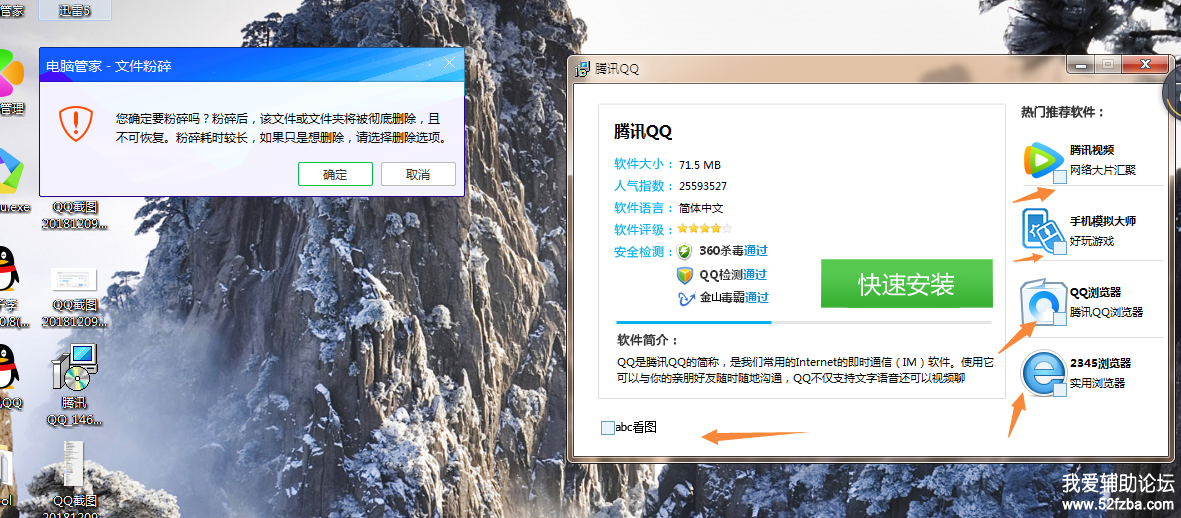This screenshot has width=1181, height=518.
Task: Click the QQ检测 shield icon
Action: point(684,275)
